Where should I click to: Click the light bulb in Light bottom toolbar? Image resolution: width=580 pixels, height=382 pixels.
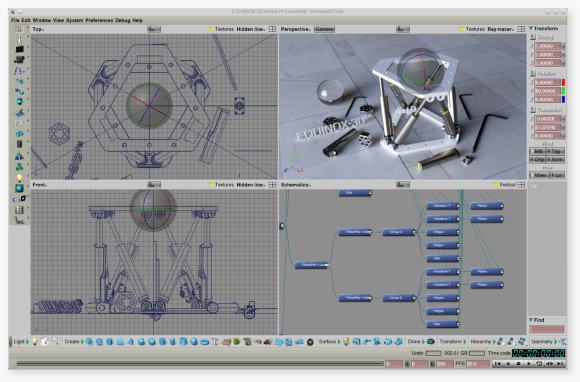click(x=35, y=341)
